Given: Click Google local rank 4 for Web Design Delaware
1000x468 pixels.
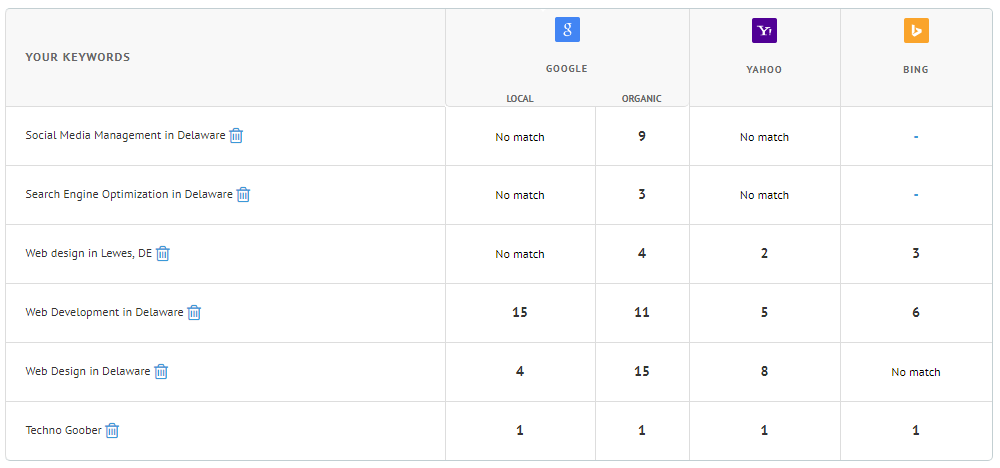Looking at the screenshot, I should [520, 371].
